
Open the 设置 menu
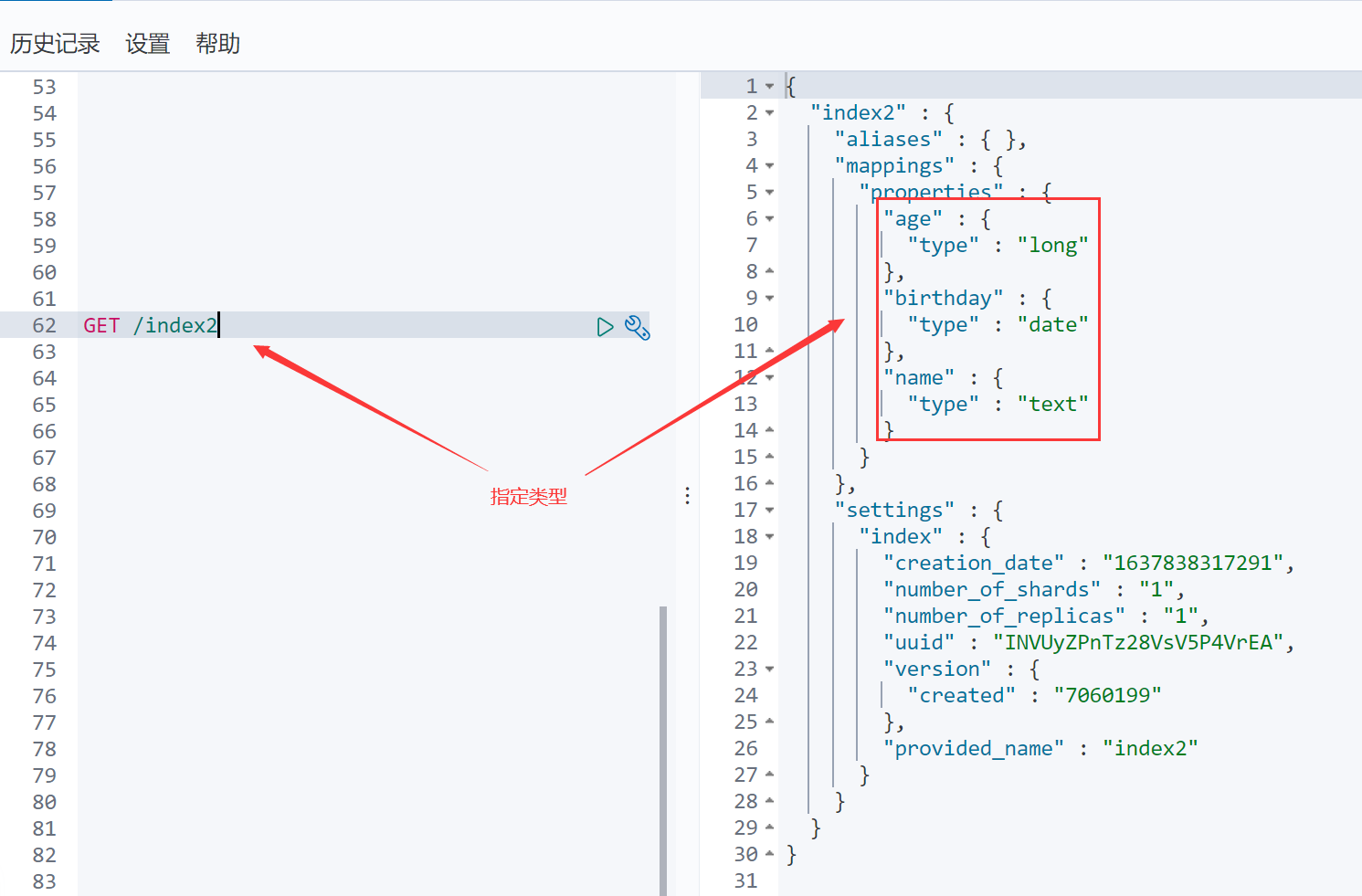point(148,43)
